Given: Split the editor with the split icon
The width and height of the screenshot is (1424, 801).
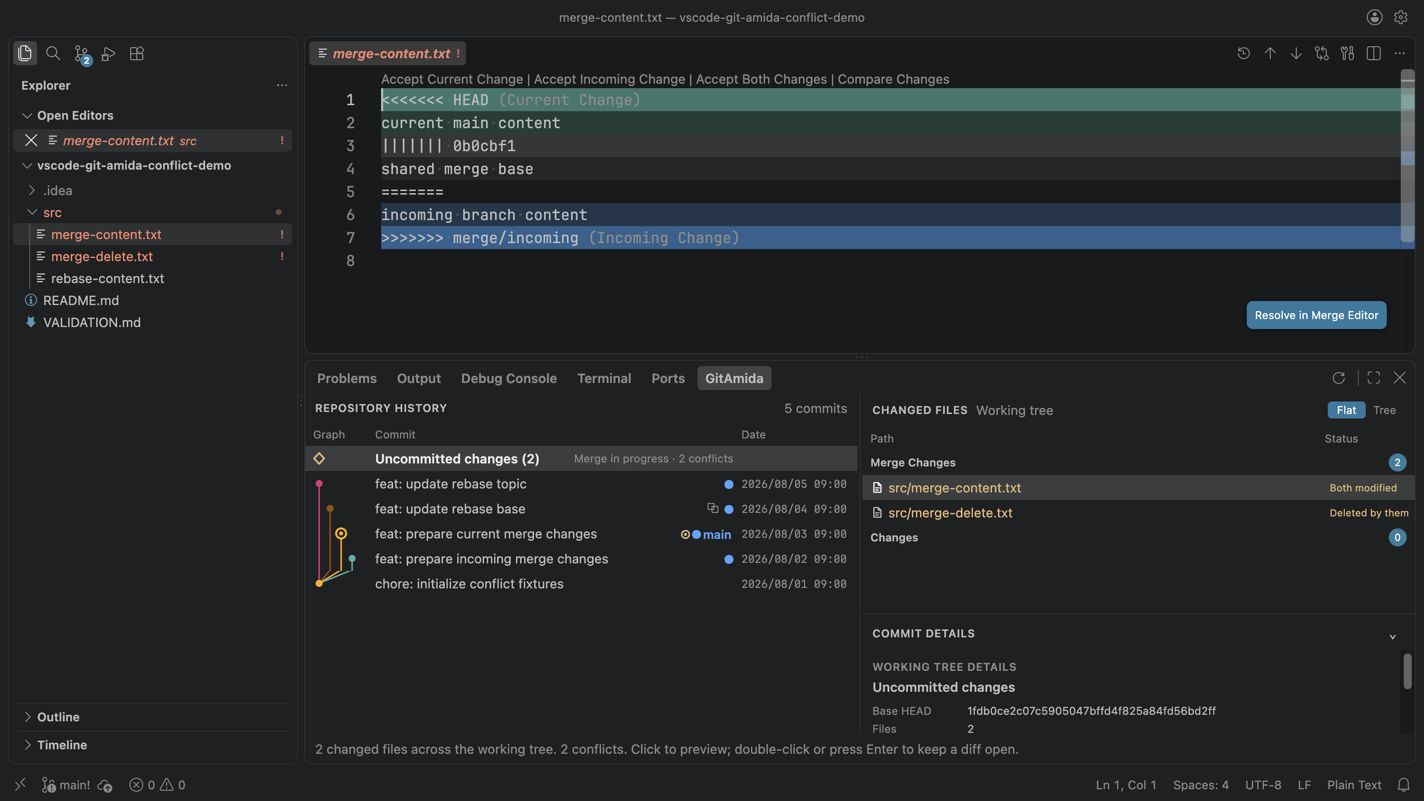Looking at the screenshot, I should pyautogui.click(x=1374, y=53).
